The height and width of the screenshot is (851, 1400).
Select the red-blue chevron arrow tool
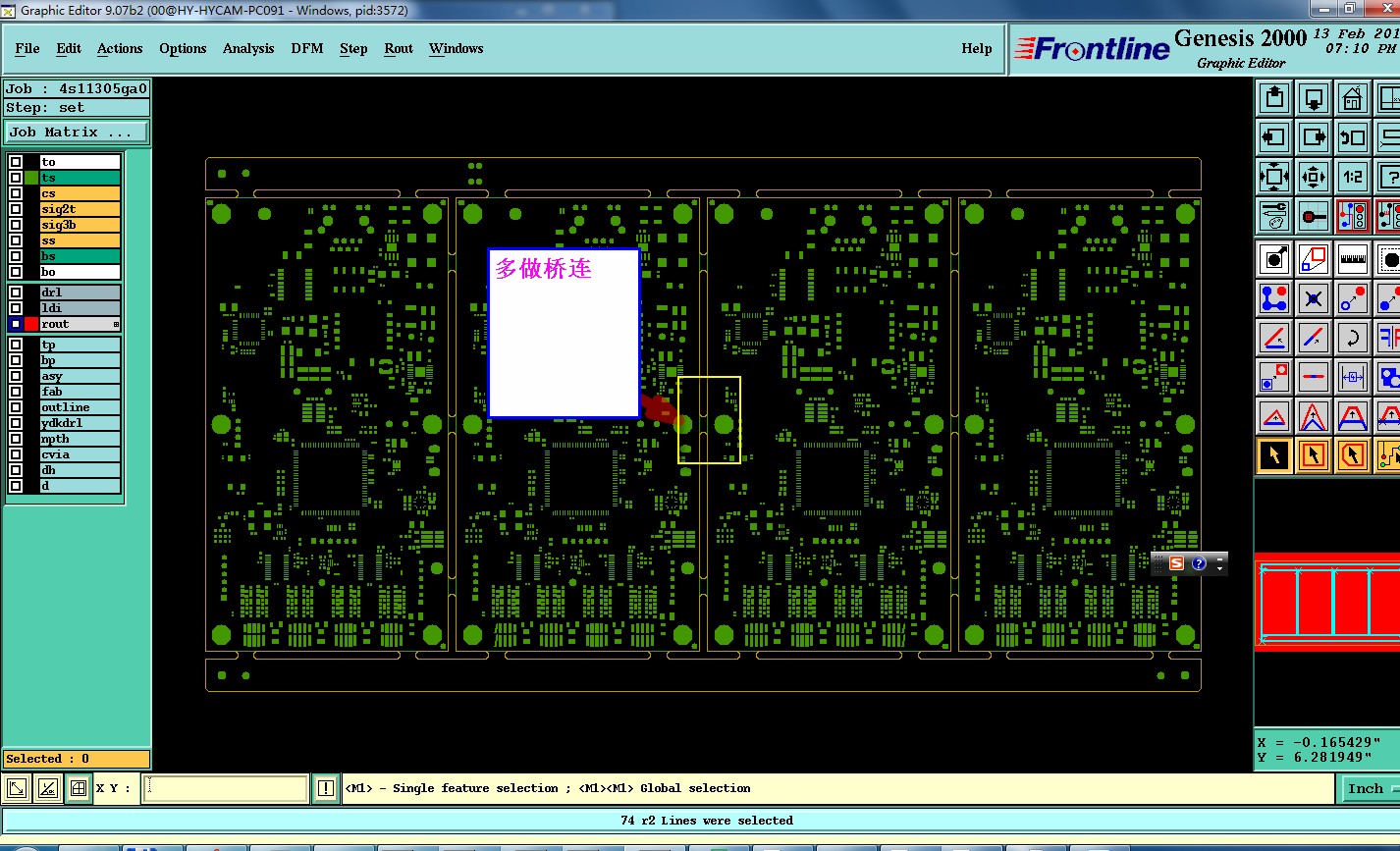pyautogui.click(x=1314, y=416)
